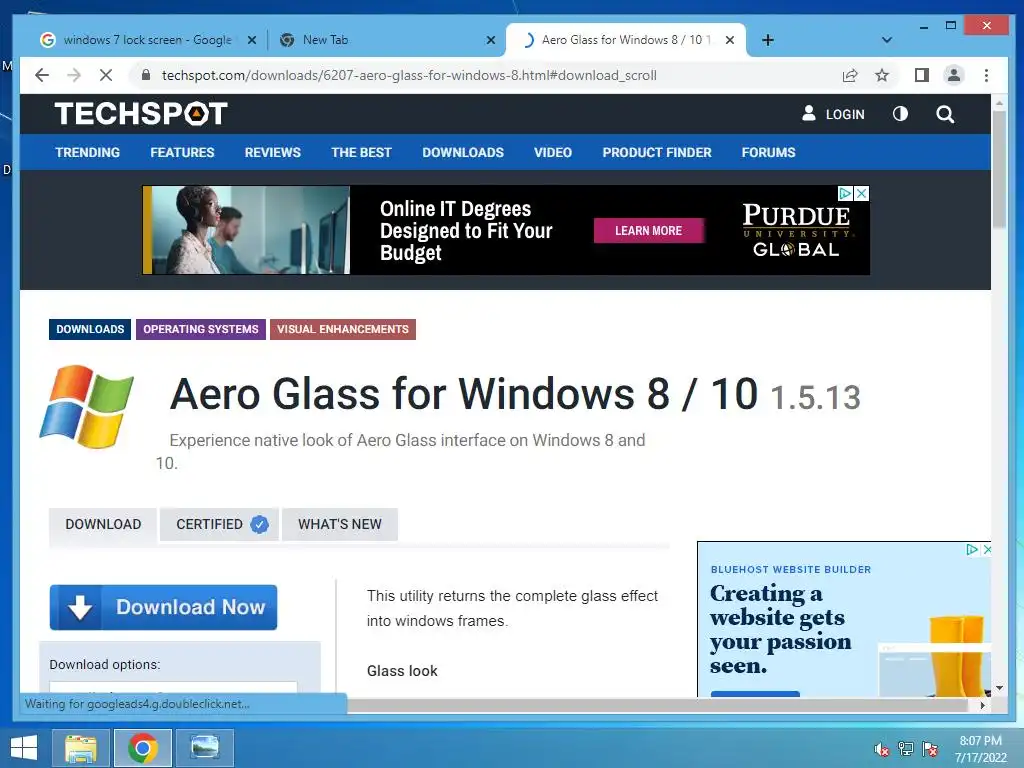Select the WHAT'S NEW tab
The width and height of the screenshot is (1024, 768).
coord(340,524)
